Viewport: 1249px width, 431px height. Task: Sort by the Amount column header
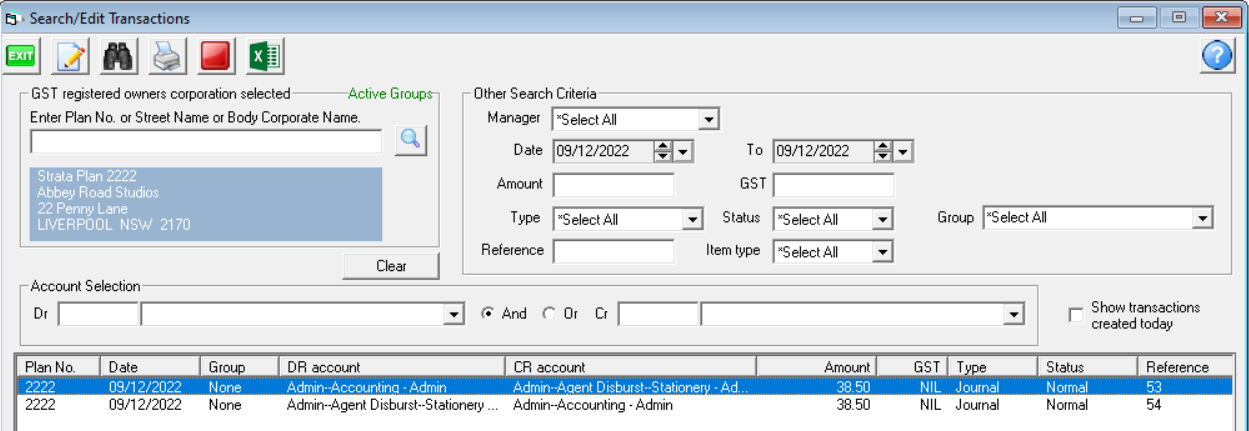(817, 367)
